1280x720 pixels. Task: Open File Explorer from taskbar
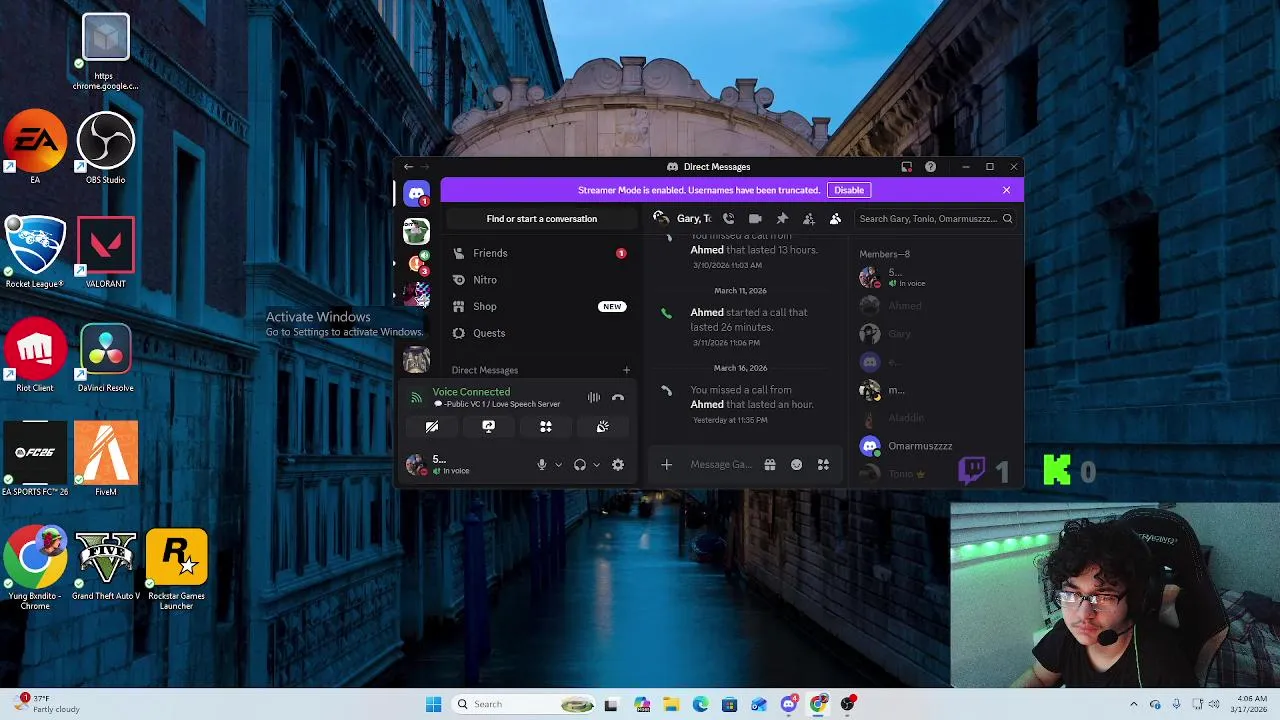click(x=671, y=704)
